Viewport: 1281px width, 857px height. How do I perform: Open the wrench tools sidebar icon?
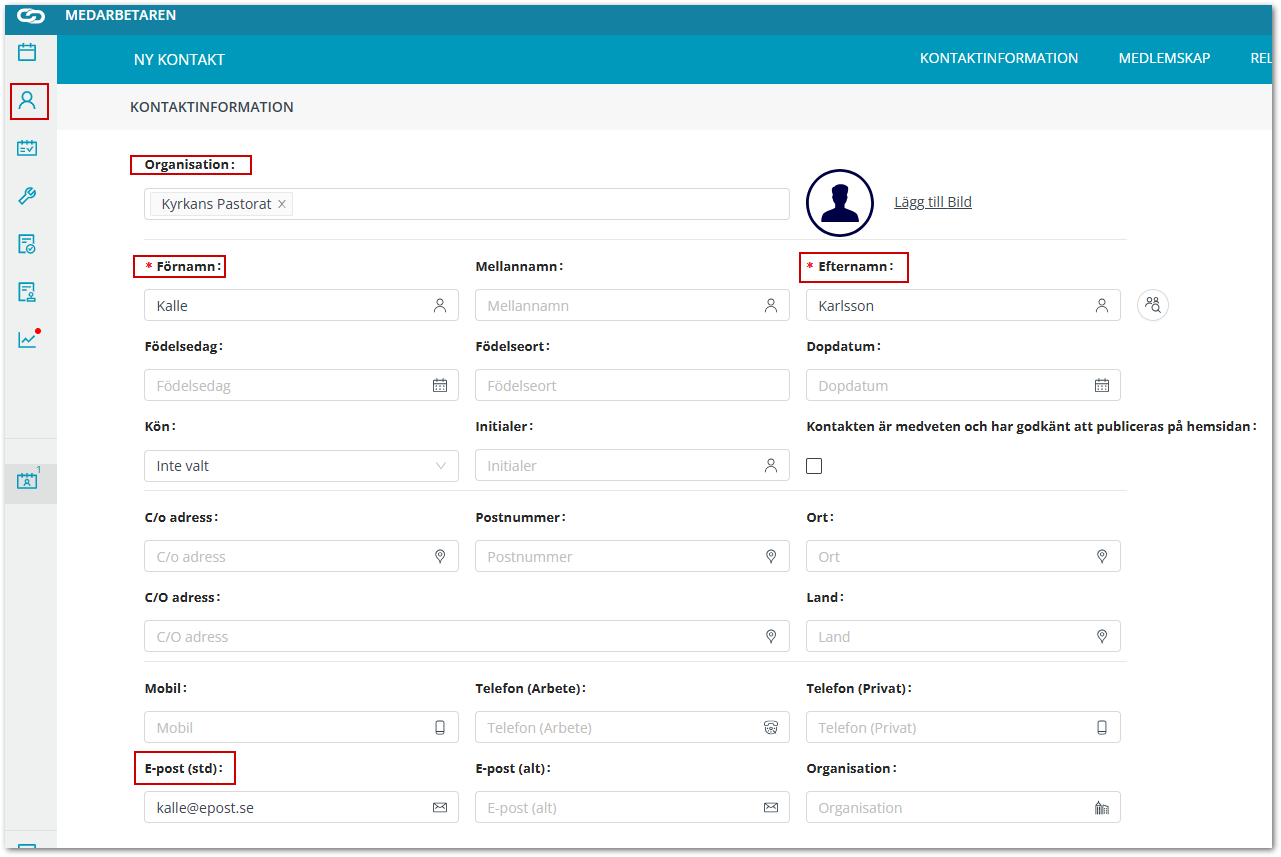(x=27, y=196)
